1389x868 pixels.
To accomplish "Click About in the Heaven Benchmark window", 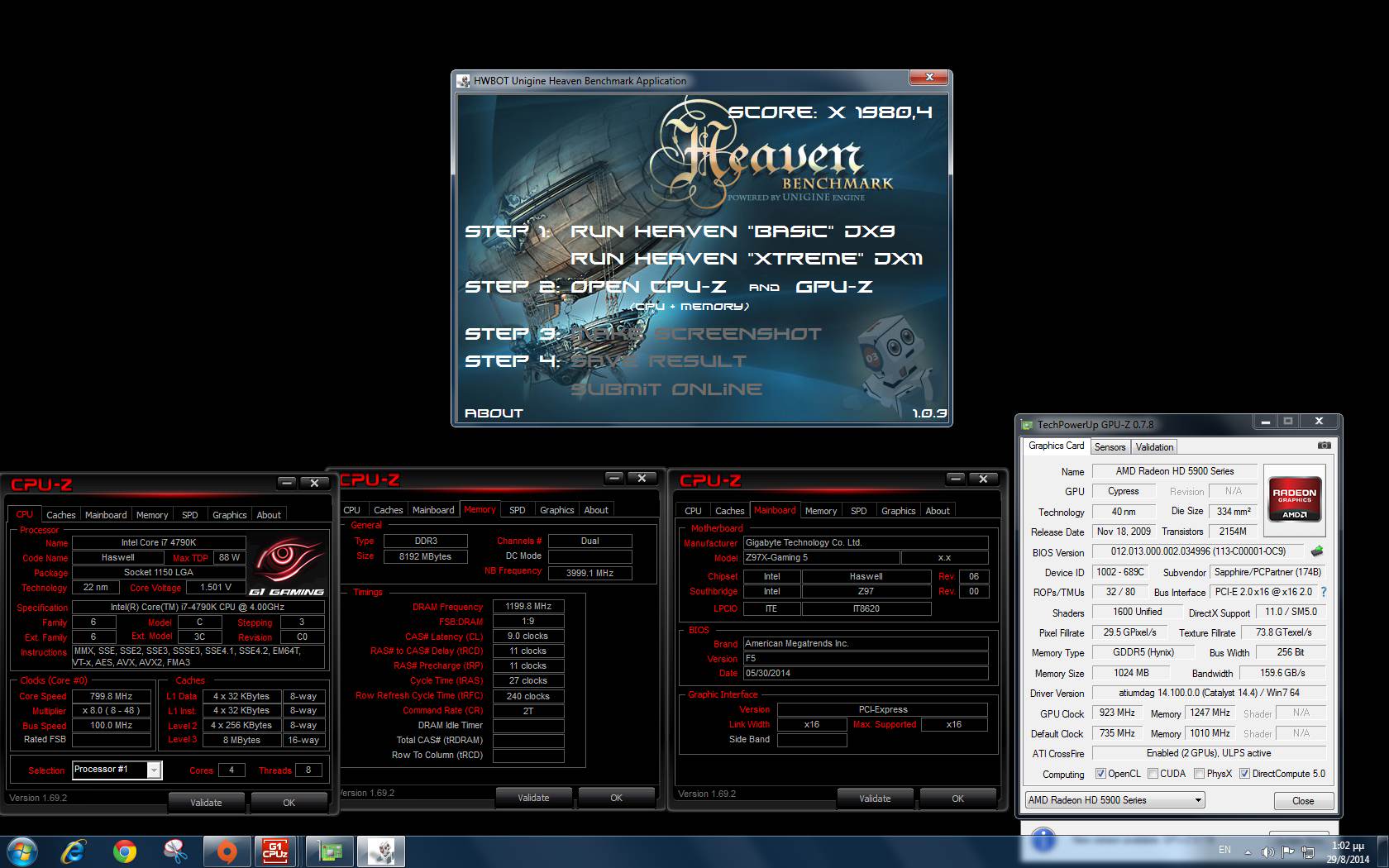I will tap(494, 413).
